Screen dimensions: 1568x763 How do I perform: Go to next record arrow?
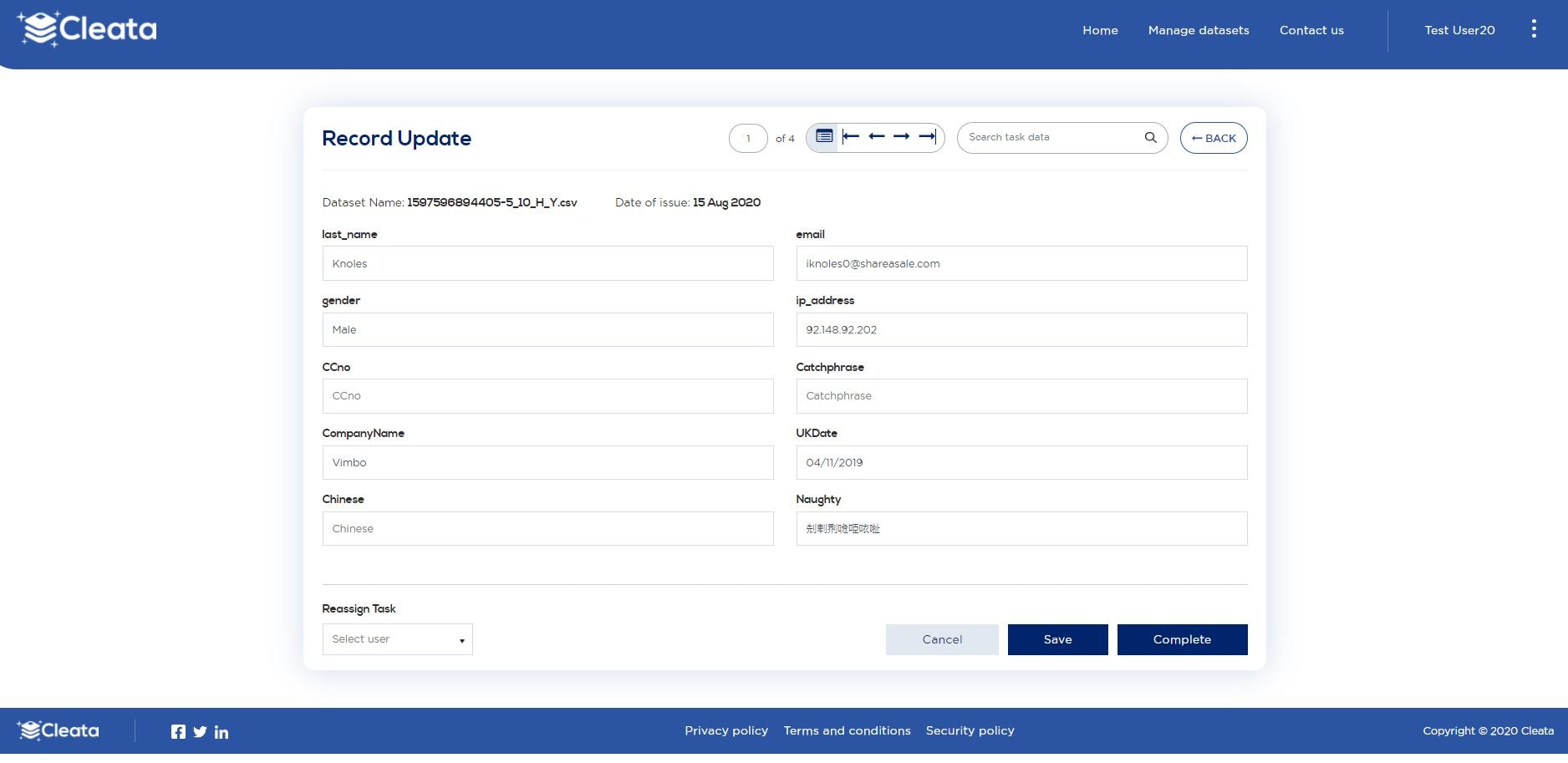tap(901, 136)
